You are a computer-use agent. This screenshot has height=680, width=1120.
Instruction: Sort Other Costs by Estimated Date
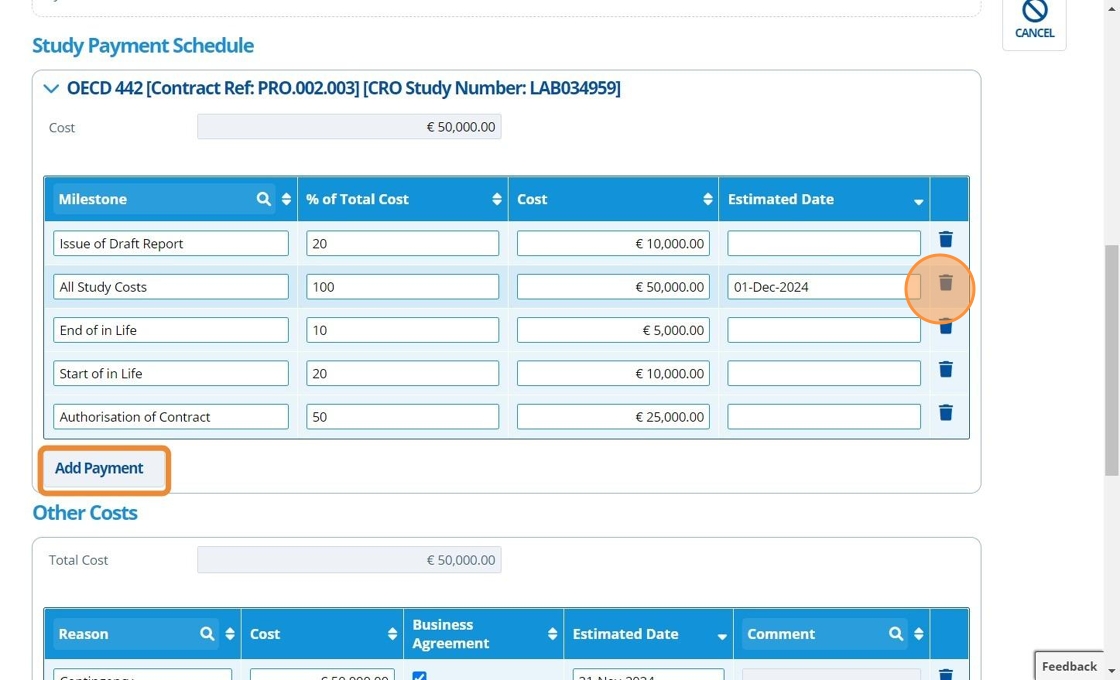click(x=721, y=636)
